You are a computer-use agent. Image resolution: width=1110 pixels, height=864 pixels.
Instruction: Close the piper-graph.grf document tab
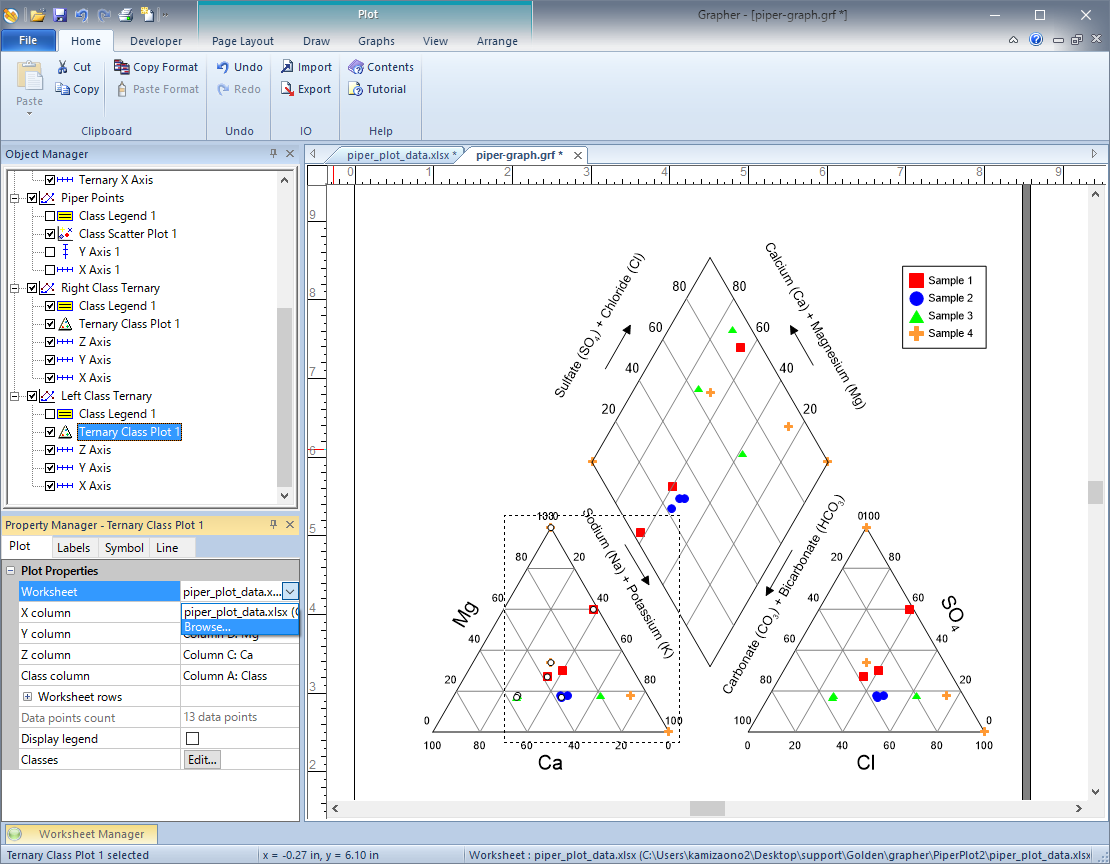[578, 155]
